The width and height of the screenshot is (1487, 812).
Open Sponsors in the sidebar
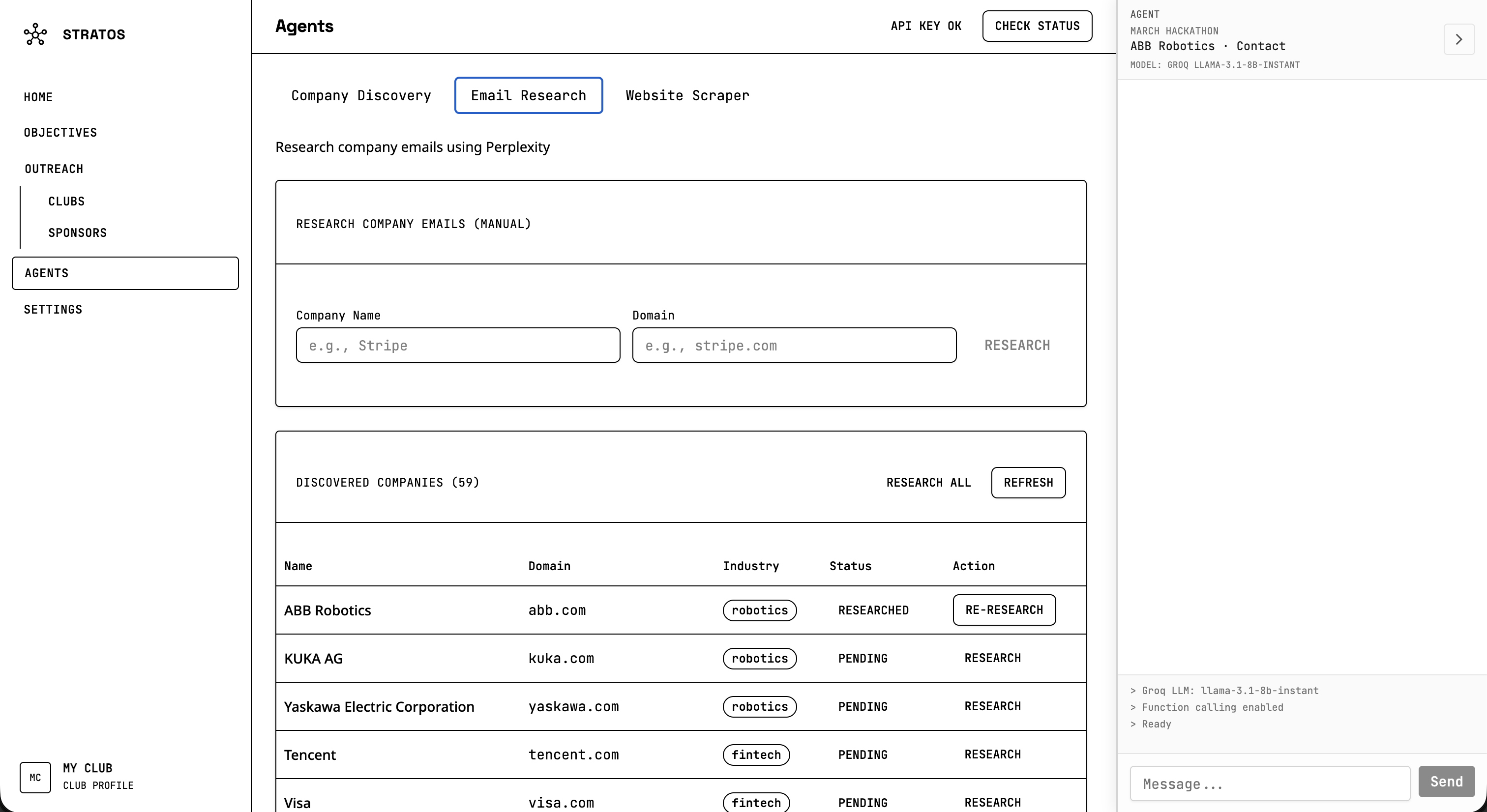coord(77,233)
